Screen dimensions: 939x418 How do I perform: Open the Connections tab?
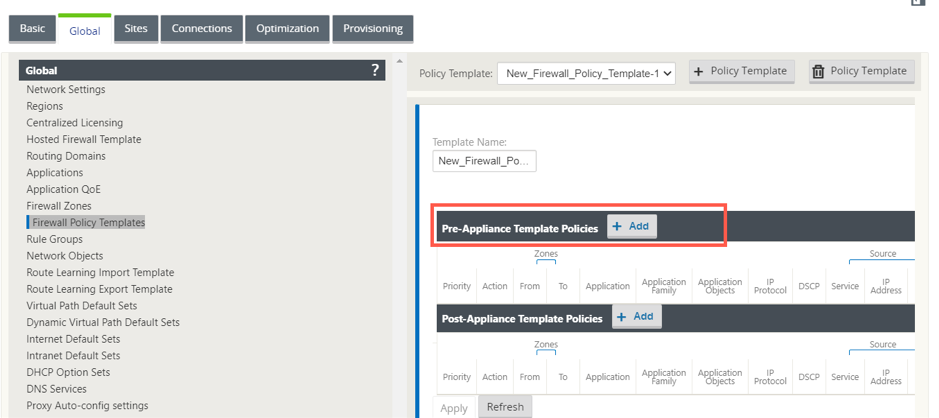tap(202, 29)
